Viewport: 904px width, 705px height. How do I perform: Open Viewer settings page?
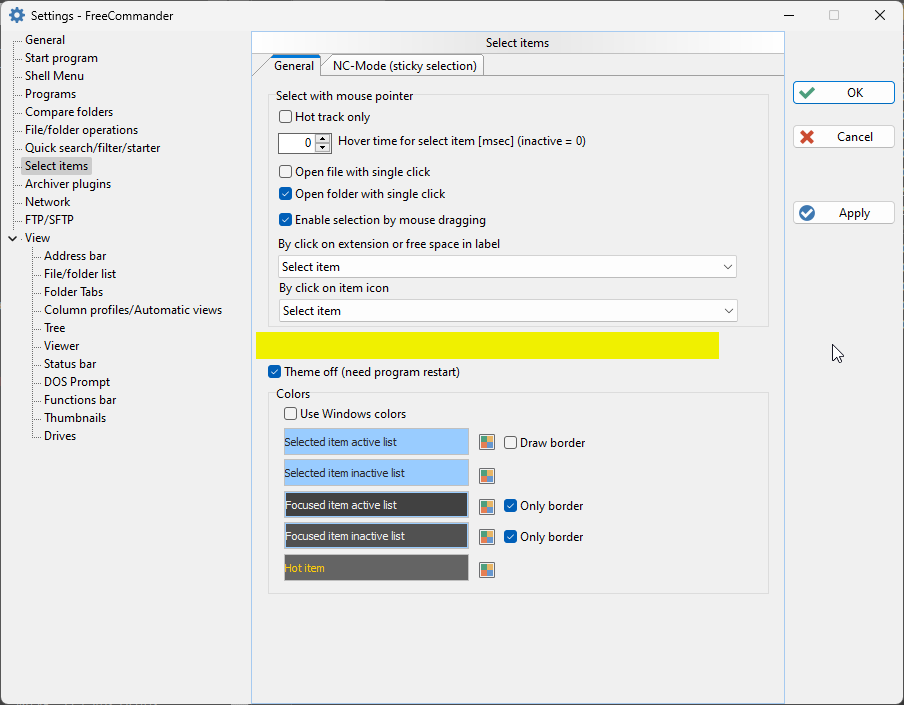tap(61, 346)
